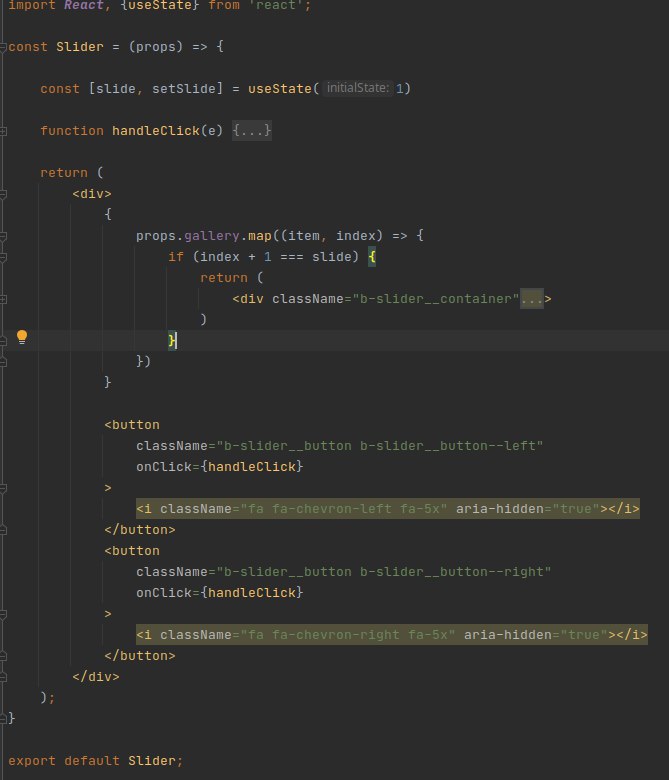This screenshot has width=669, height=780.
Task: Click onClick attribute of the left button
Action: (x=164, y=467)
